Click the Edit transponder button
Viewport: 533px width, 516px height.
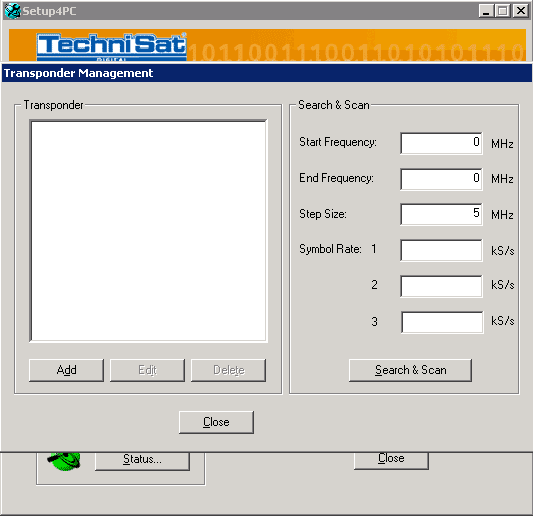(147, 370)
